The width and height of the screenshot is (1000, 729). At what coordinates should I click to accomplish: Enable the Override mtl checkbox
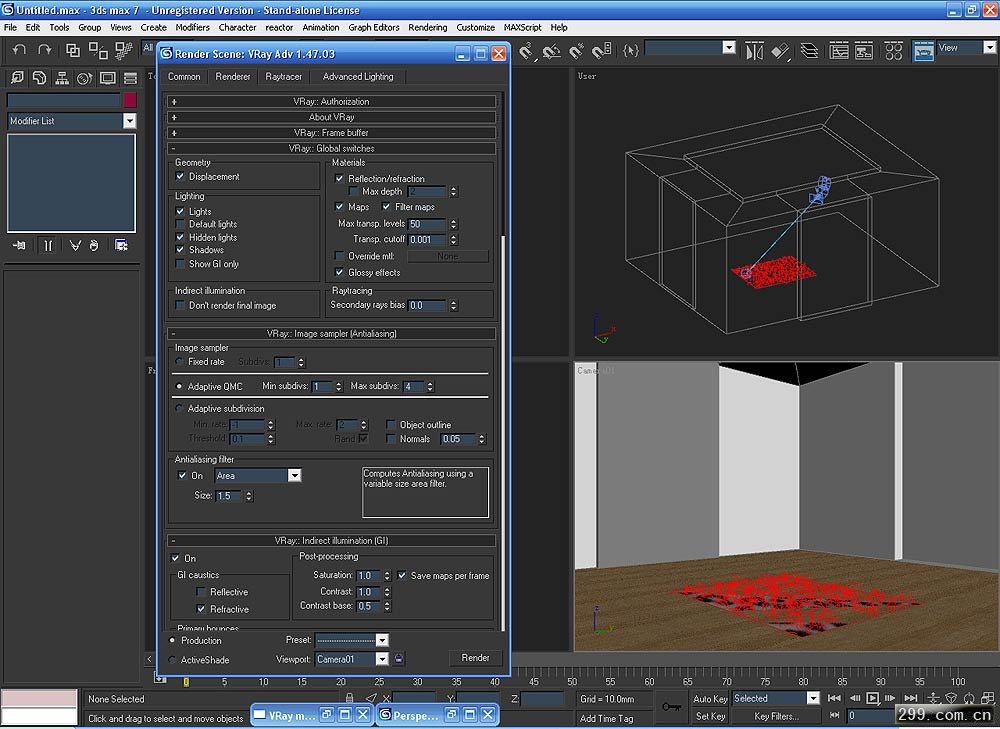click(x=340, y=256)
